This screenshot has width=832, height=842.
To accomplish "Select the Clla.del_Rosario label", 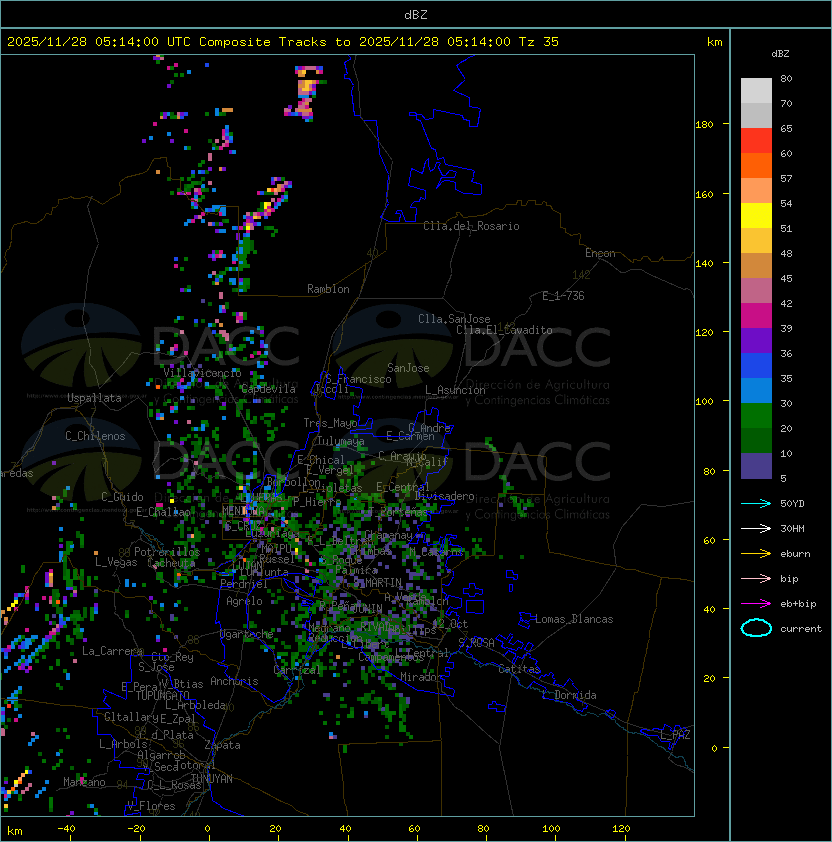I will click(471, 226).
